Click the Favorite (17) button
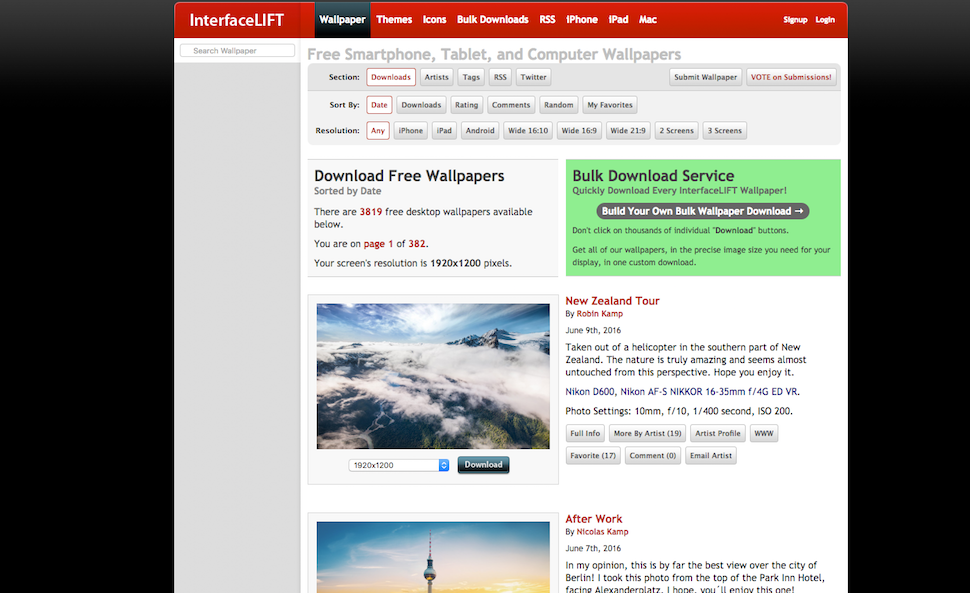 593,456
